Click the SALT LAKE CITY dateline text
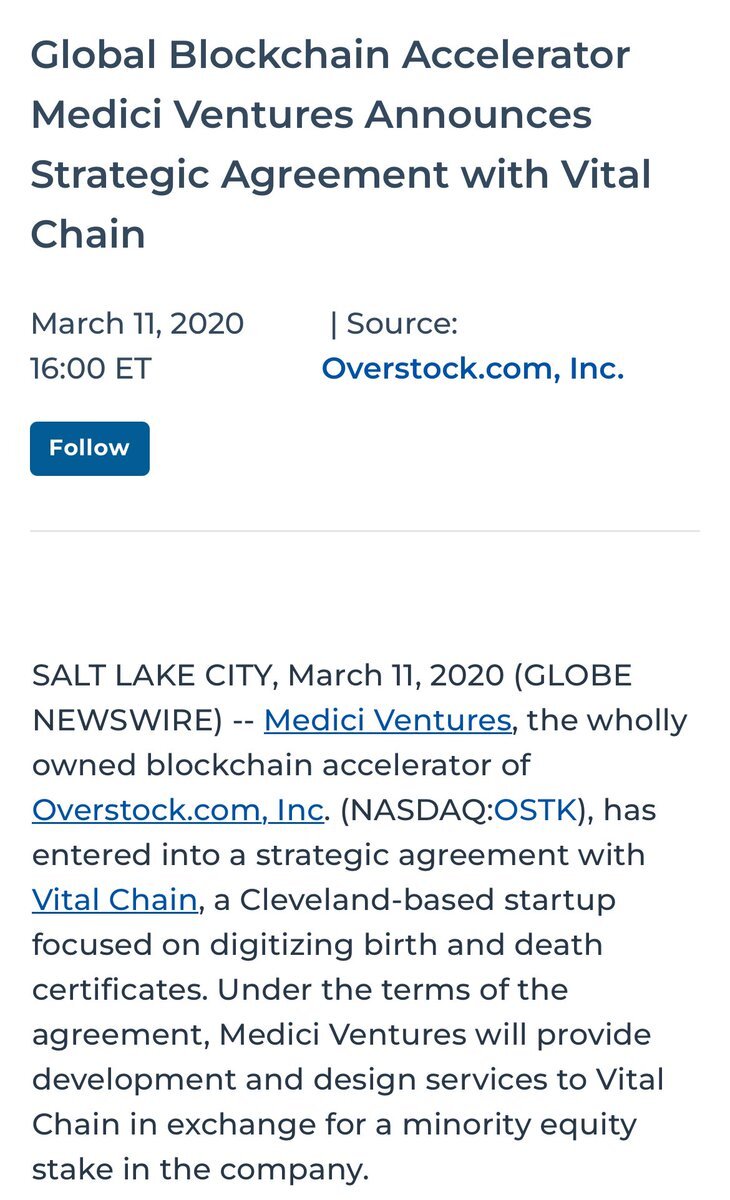The height and width of the screenshot is (1200, 730). click(x=153, y=675)
